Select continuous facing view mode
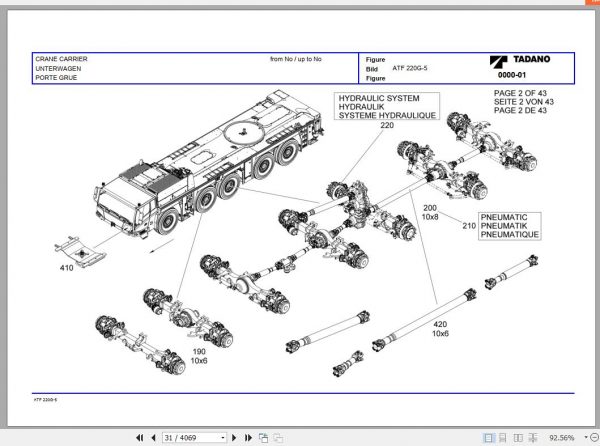Image resolution: width=600 pixels, height=446 pixels. (x=533, y=438)
